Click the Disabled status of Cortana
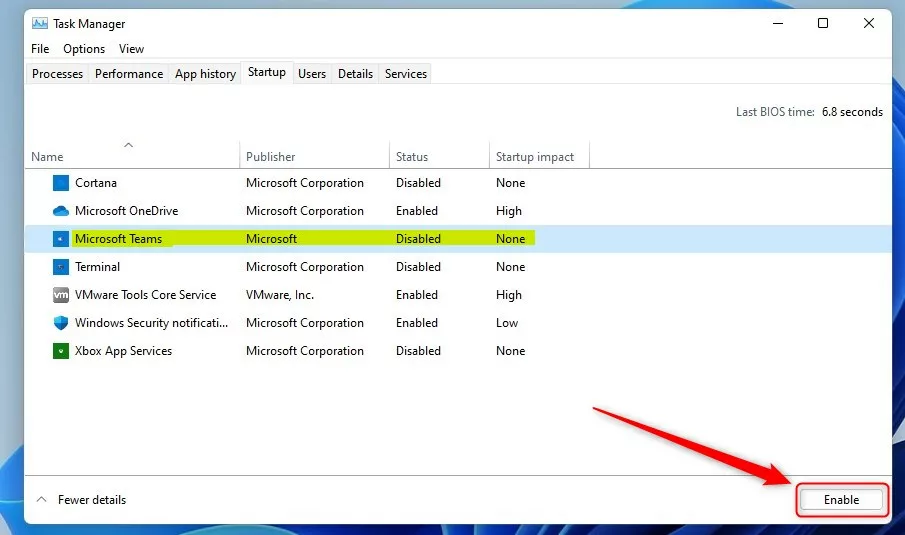 point(418,183)
